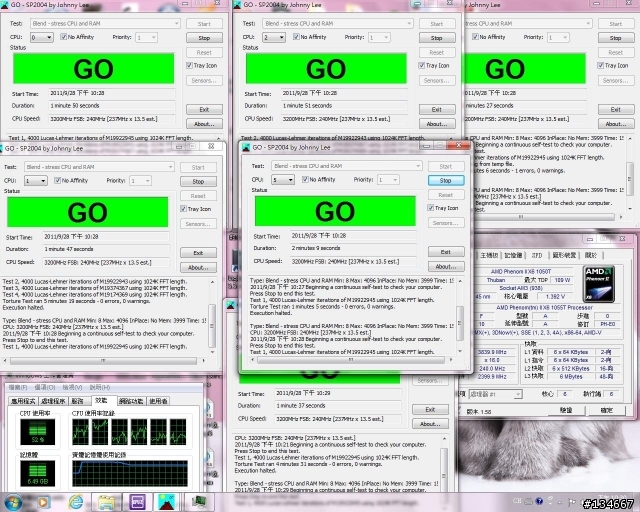The image size is (640, 512).
Task: Open Priority dropdown in CPU 2 window
Action: [x=379, y=38]
